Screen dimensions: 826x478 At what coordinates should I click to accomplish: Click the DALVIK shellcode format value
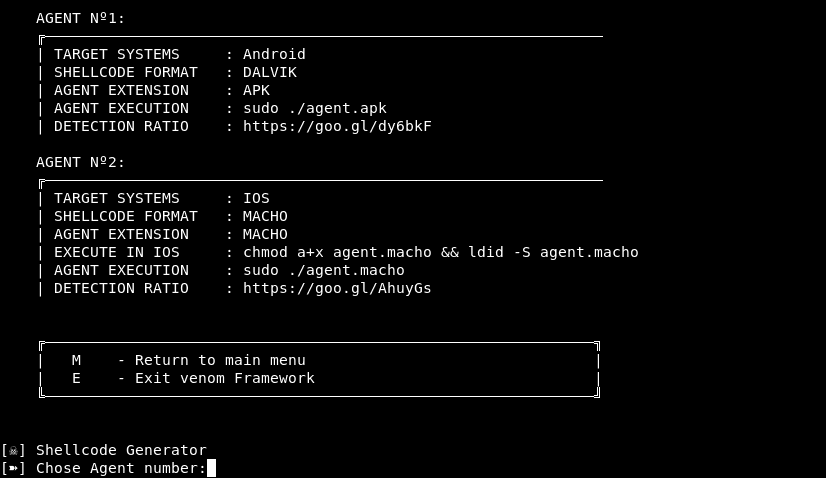click(x=270, y=72)
